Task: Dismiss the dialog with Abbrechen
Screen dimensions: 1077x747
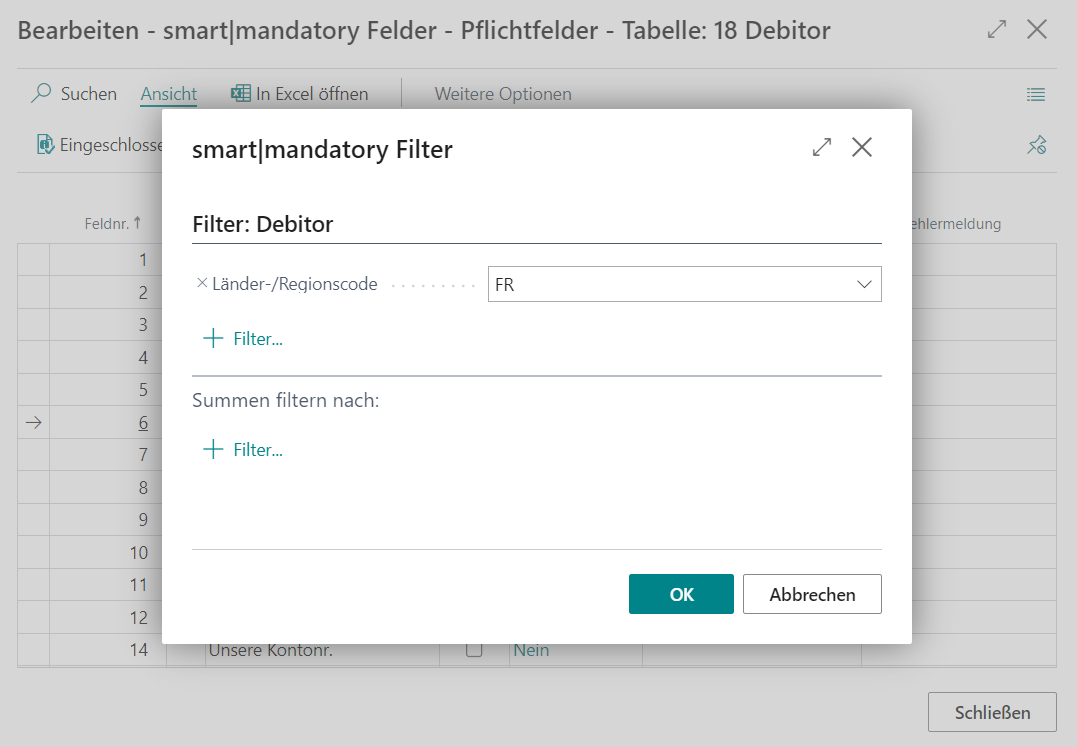Action: [811, 593]
